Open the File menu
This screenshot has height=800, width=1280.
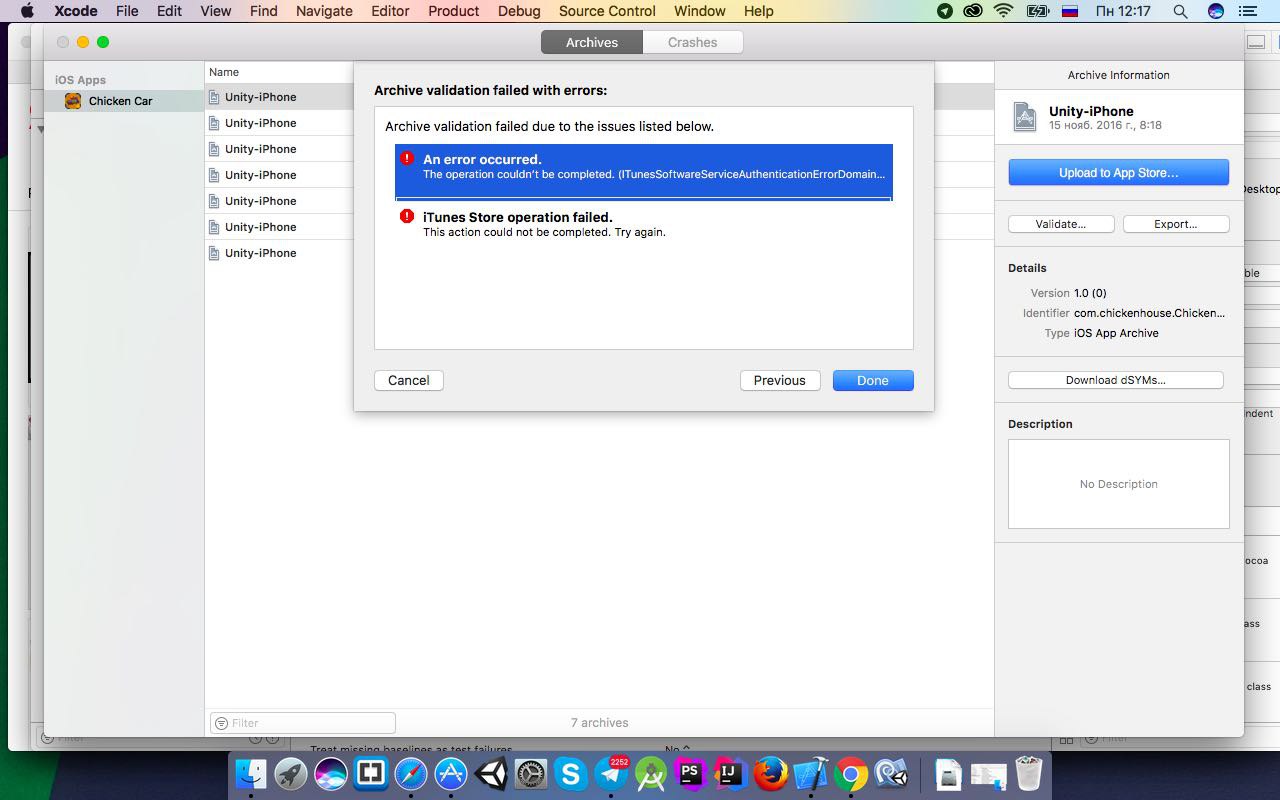pos(127,11)
